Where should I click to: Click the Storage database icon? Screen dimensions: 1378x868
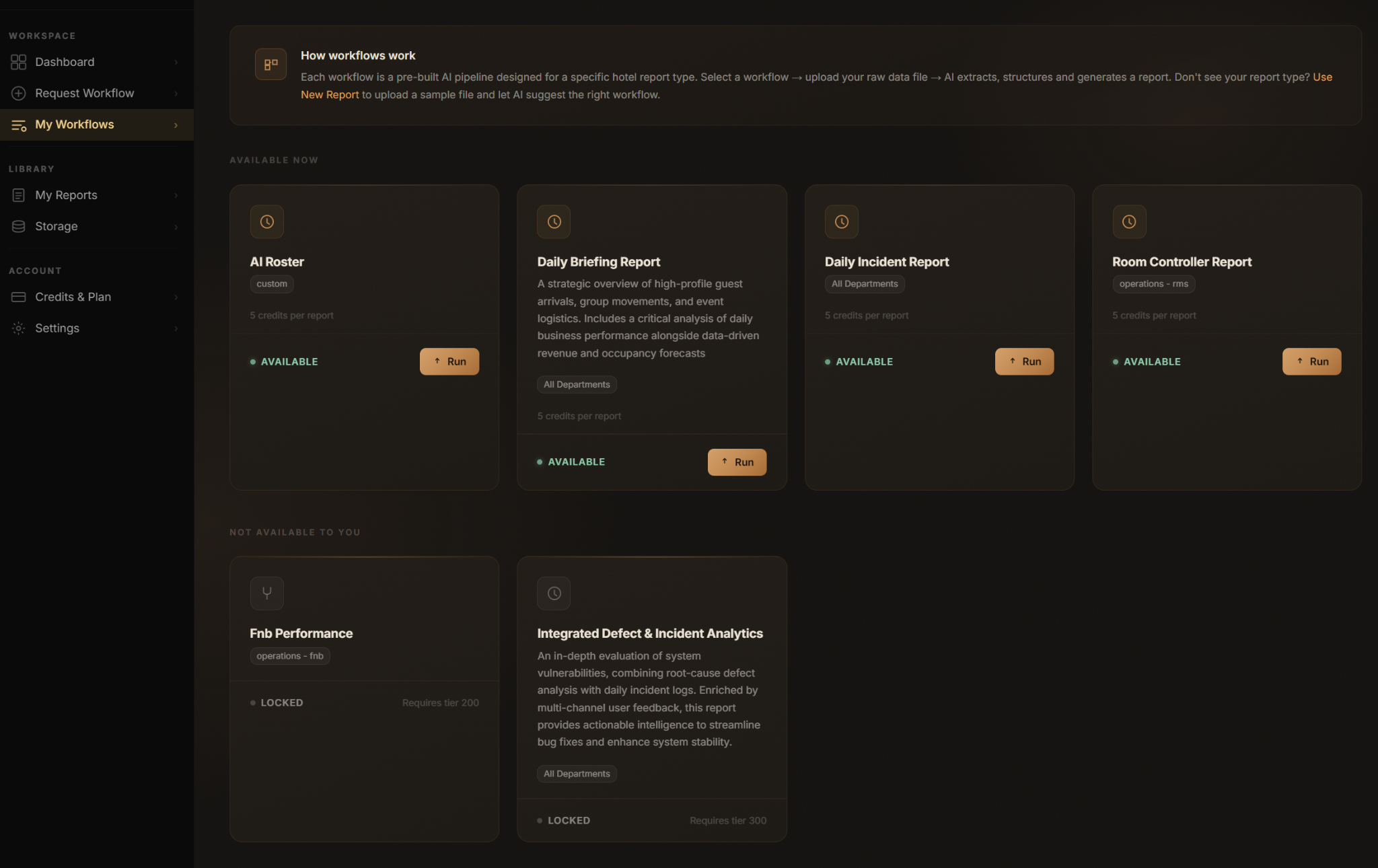coord(18,226)
